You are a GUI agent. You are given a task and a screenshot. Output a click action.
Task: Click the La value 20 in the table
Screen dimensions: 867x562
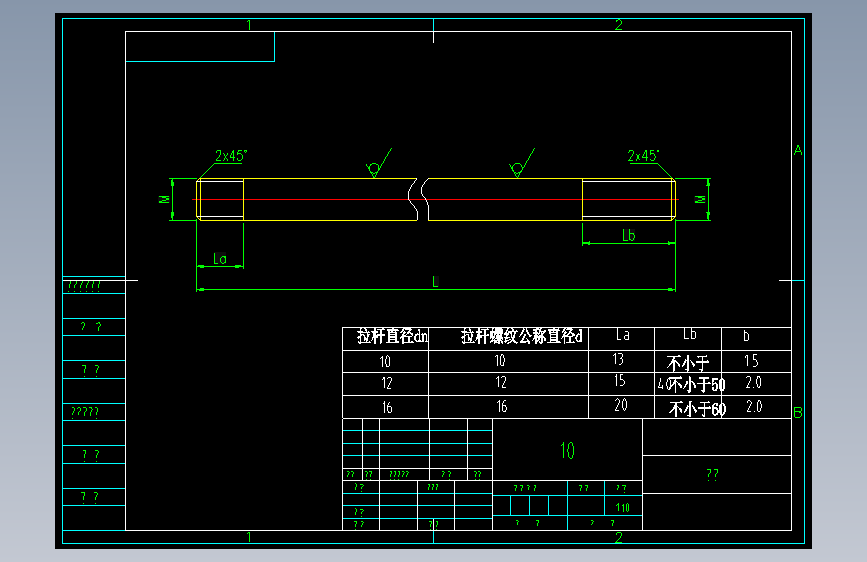pyautogui.click(x=621, y=405)
